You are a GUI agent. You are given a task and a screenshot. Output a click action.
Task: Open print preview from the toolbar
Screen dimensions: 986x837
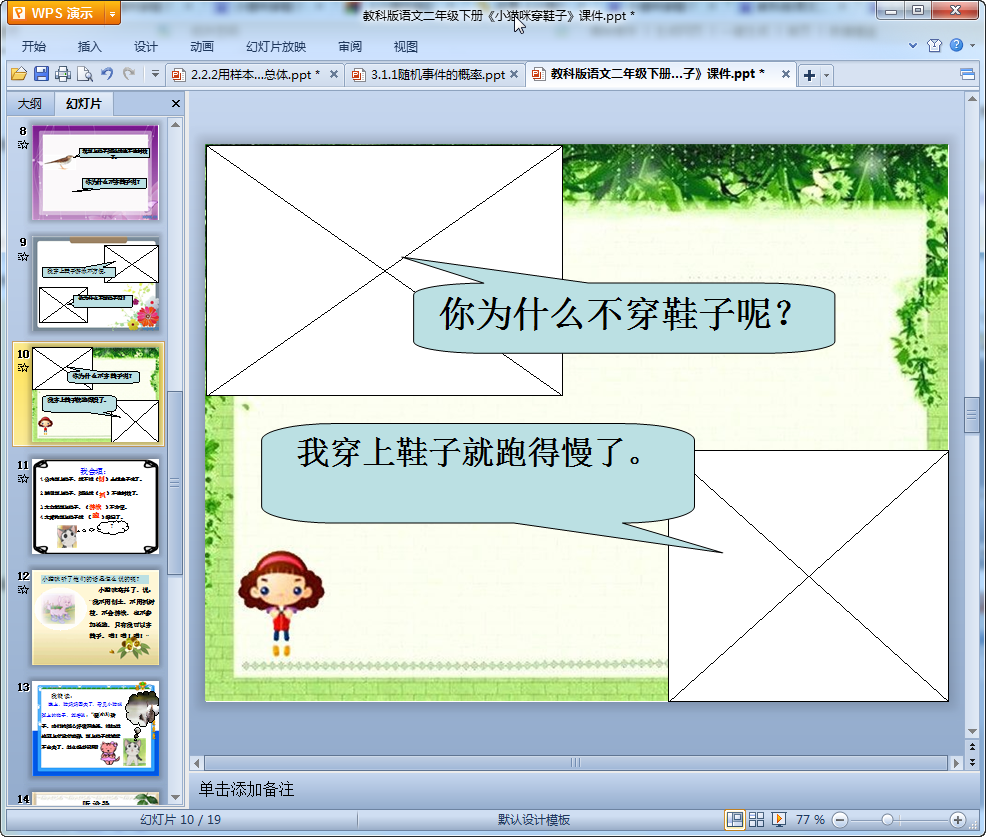(x=85, y=74)
